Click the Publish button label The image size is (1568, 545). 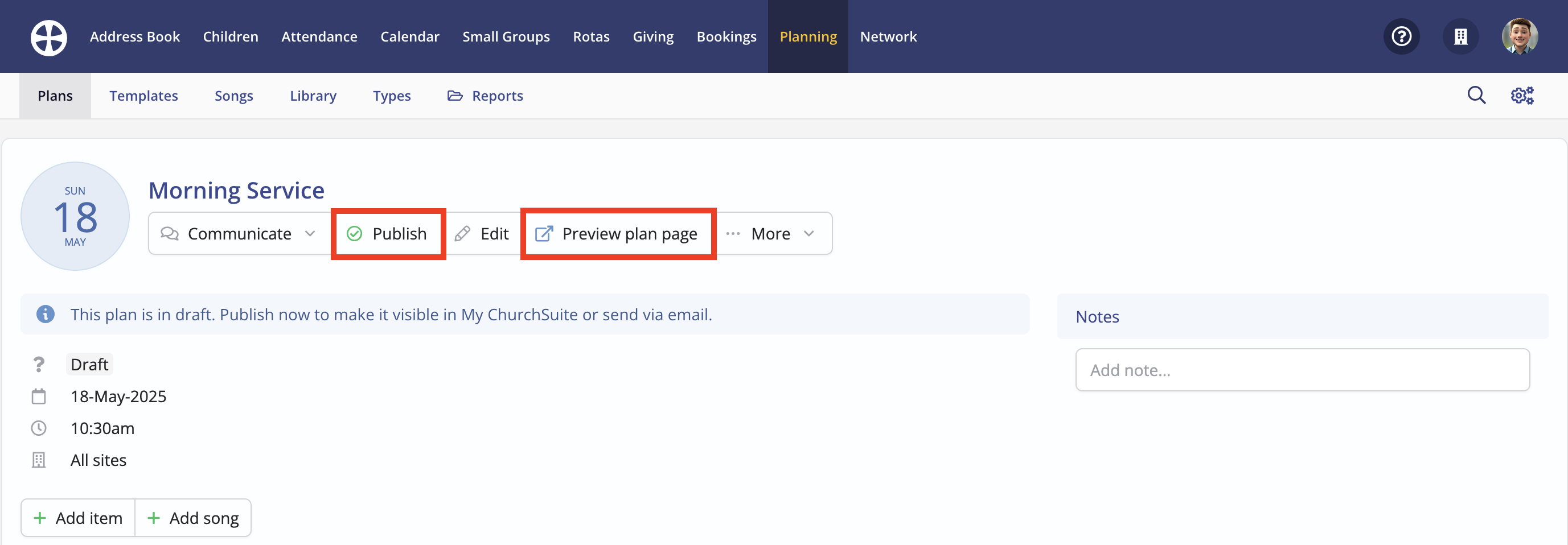coord(399,234)
